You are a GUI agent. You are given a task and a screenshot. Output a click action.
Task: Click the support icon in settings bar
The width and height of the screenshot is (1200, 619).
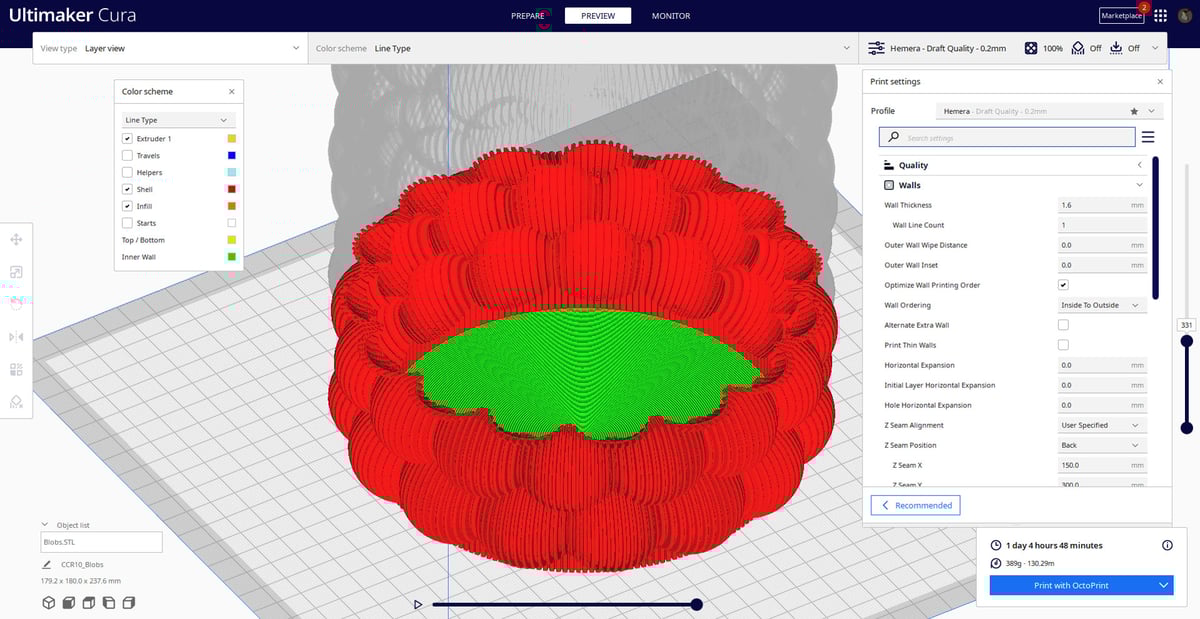tap(1078, 48)
